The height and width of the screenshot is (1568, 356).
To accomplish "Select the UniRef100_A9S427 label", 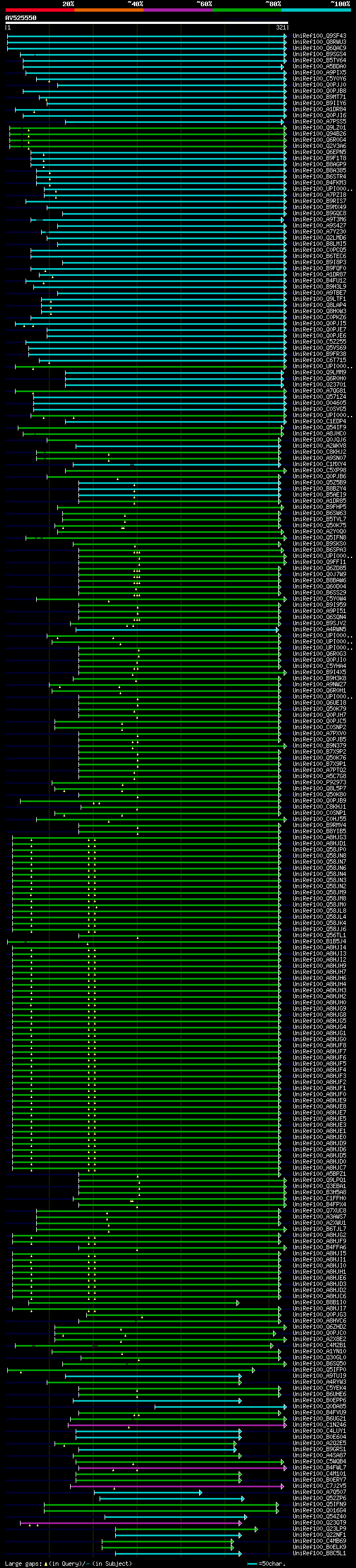I will (319, 225).
